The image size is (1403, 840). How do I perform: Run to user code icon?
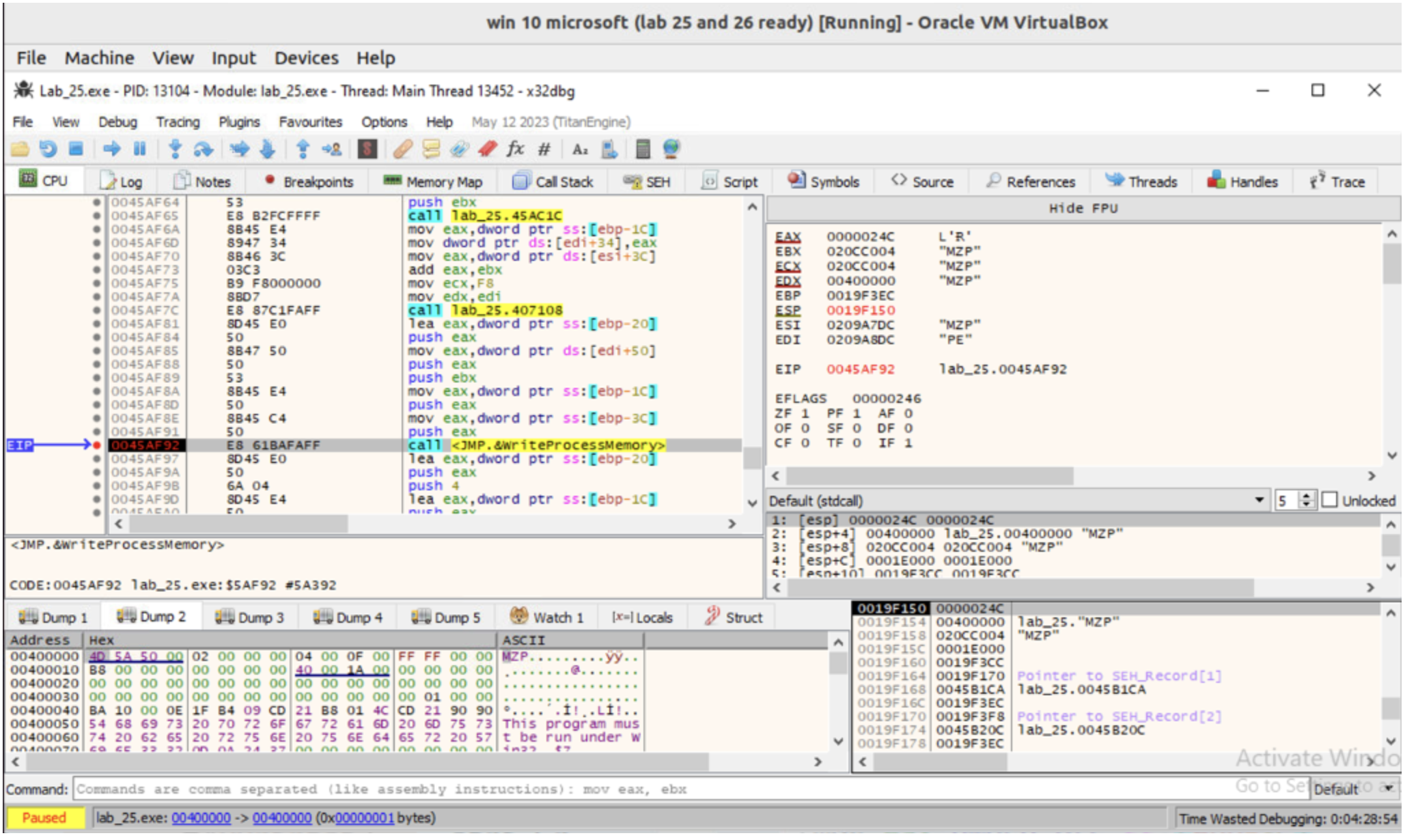pyautogui.click(x=332, y=149)
